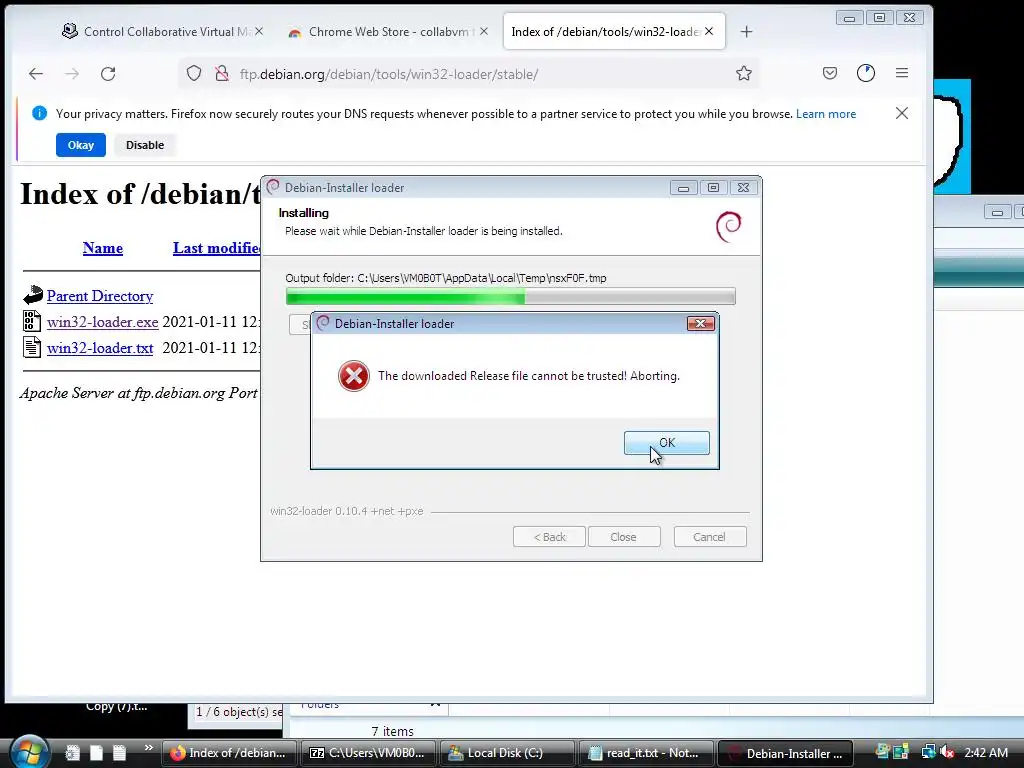
Task: Switch to 7-Zip C:\Users\VM0B0 taskbar button
Action: click(x=369, y=753)
